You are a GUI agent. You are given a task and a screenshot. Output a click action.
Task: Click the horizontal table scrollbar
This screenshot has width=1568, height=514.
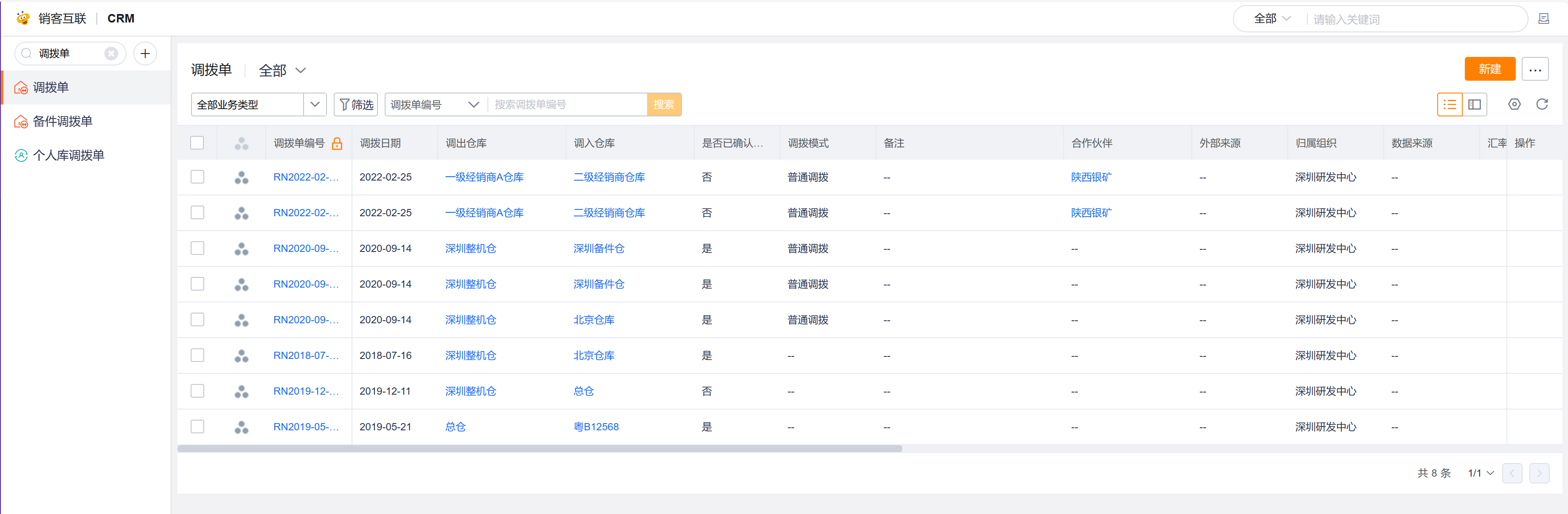pos(539,449)
